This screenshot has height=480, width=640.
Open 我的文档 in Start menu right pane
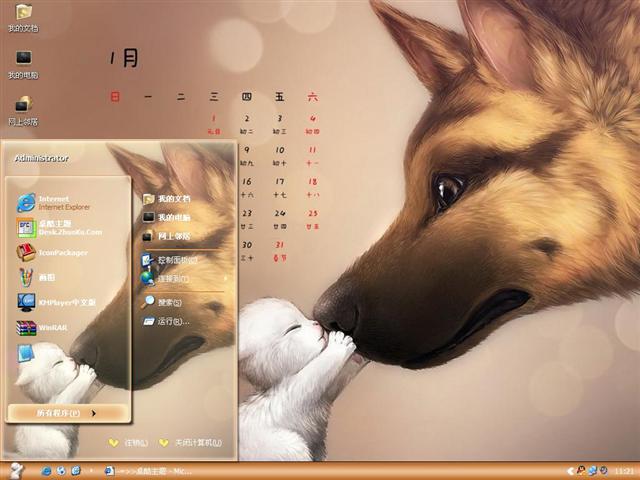tap(167, 199)
